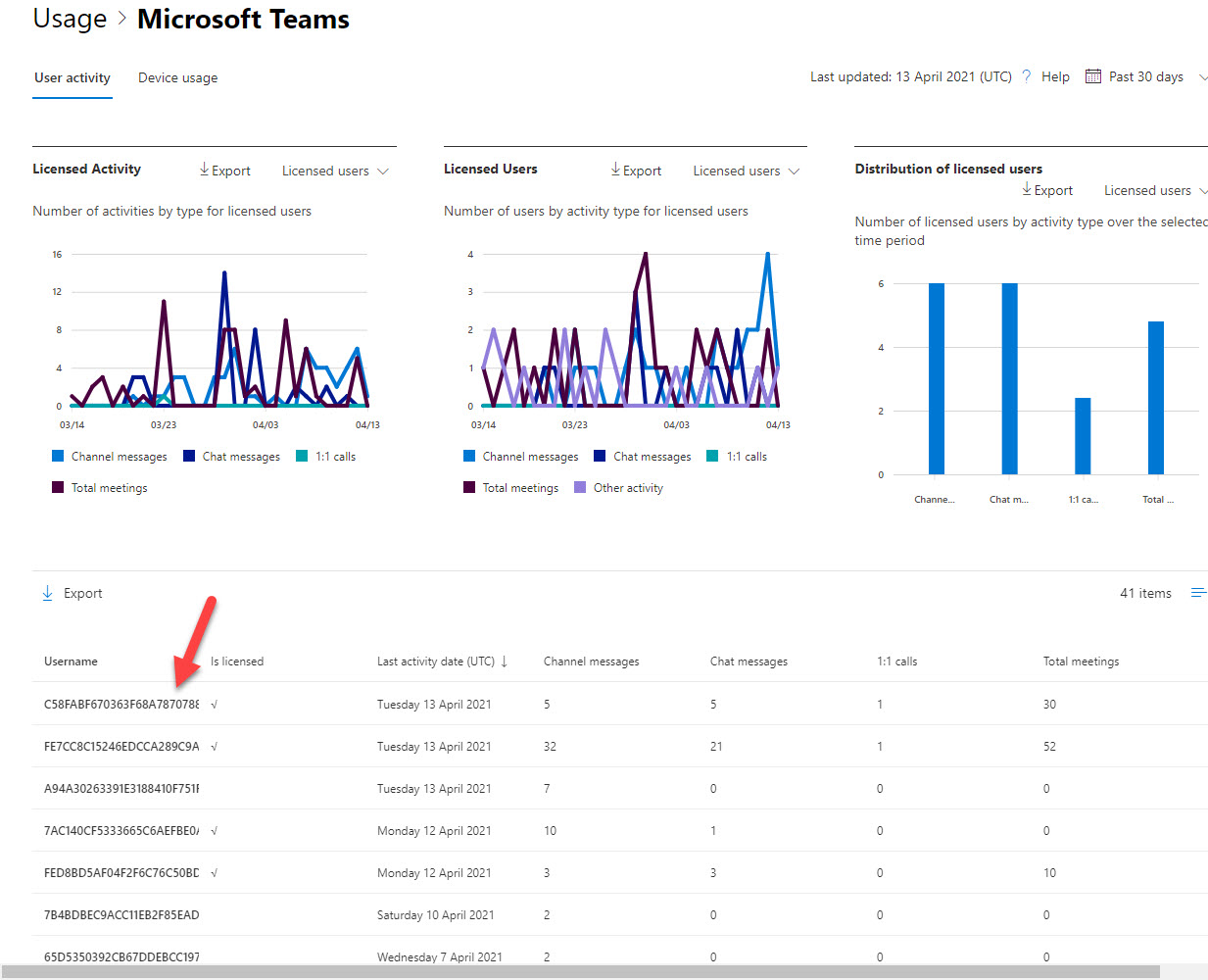Click the Last updated 13 April 2021 text

[x=910, y=76]
